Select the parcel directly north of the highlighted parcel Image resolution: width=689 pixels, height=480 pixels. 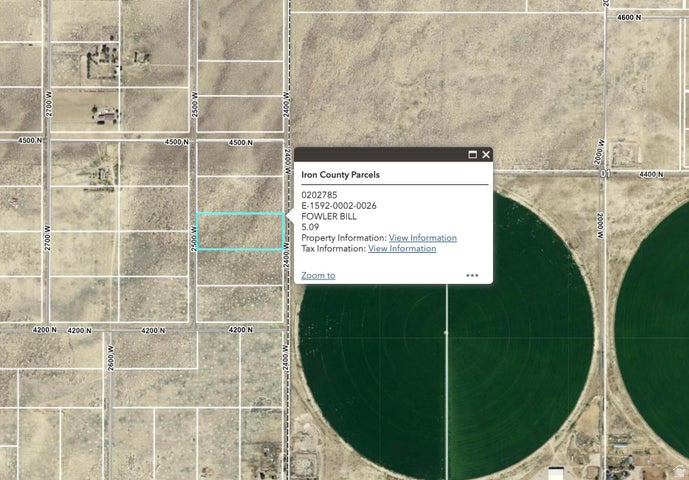click(240, 194)
